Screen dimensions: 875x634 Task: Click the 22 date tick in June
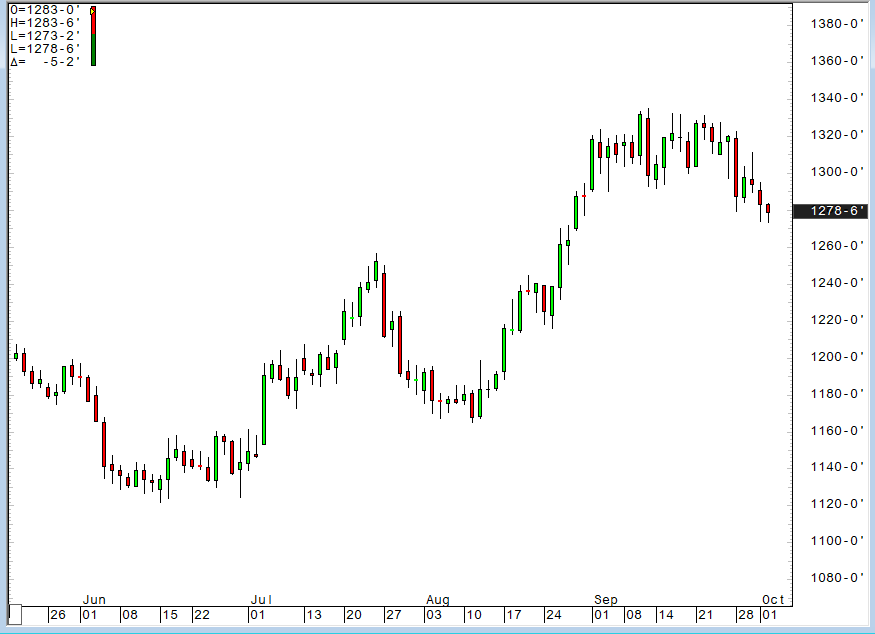201,614
